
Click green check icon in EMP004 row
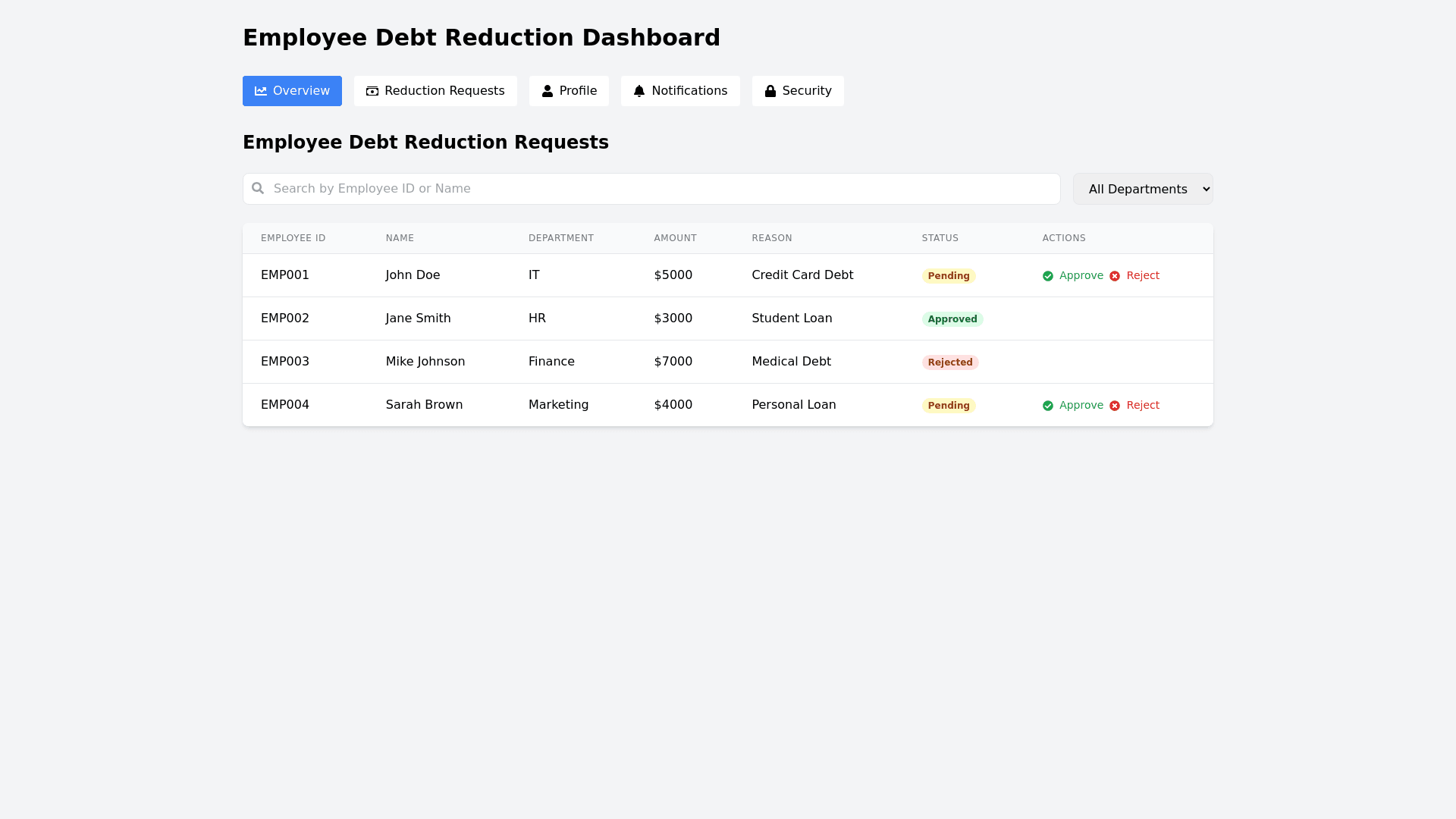1048,406
